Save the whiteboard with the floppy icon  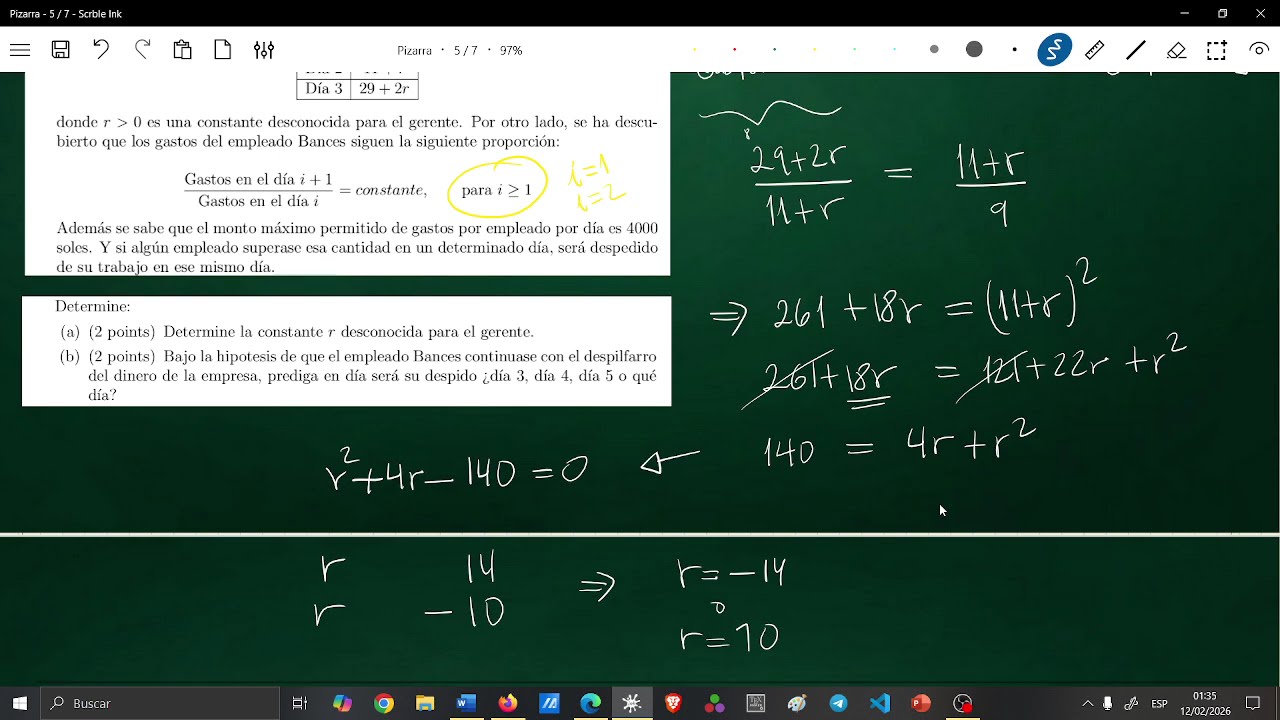point(61,50)
